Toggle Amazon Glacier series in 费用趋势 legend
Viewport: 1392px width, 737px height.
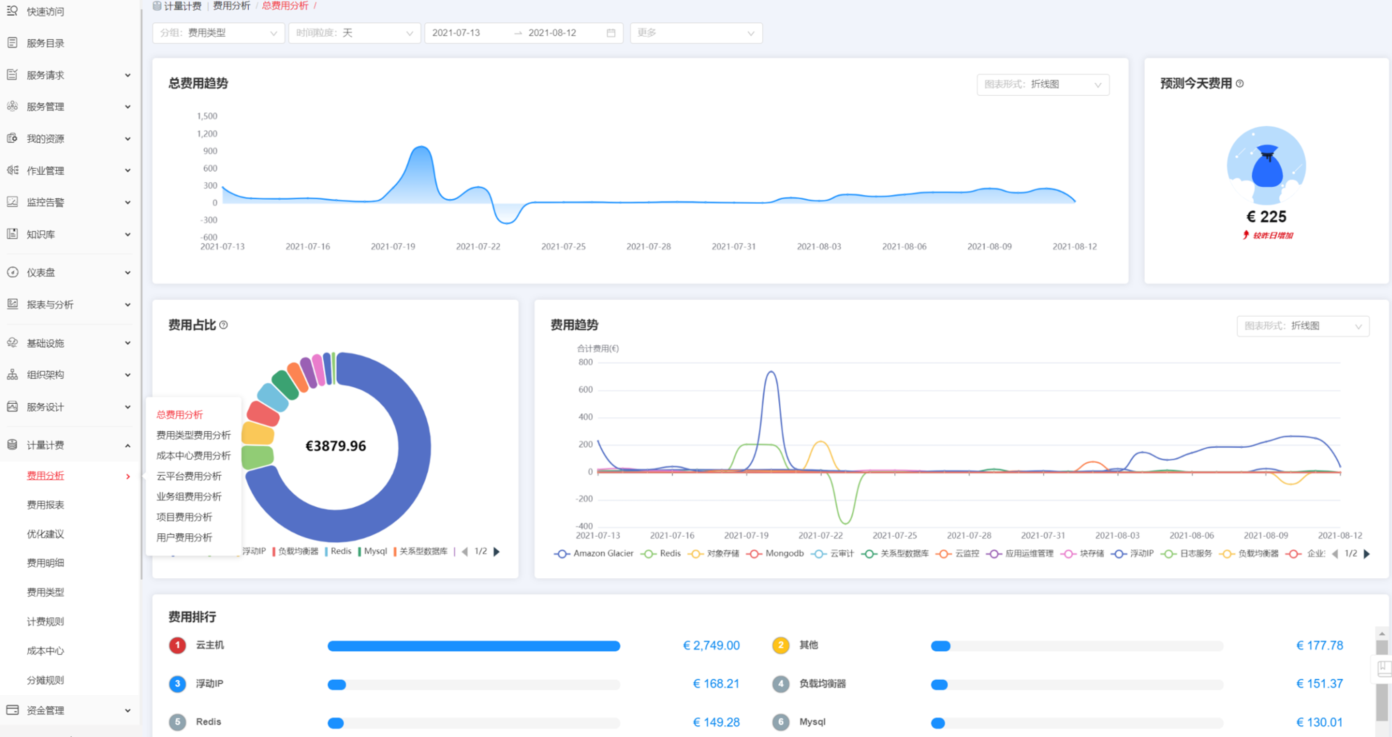[x=593, y=553]
